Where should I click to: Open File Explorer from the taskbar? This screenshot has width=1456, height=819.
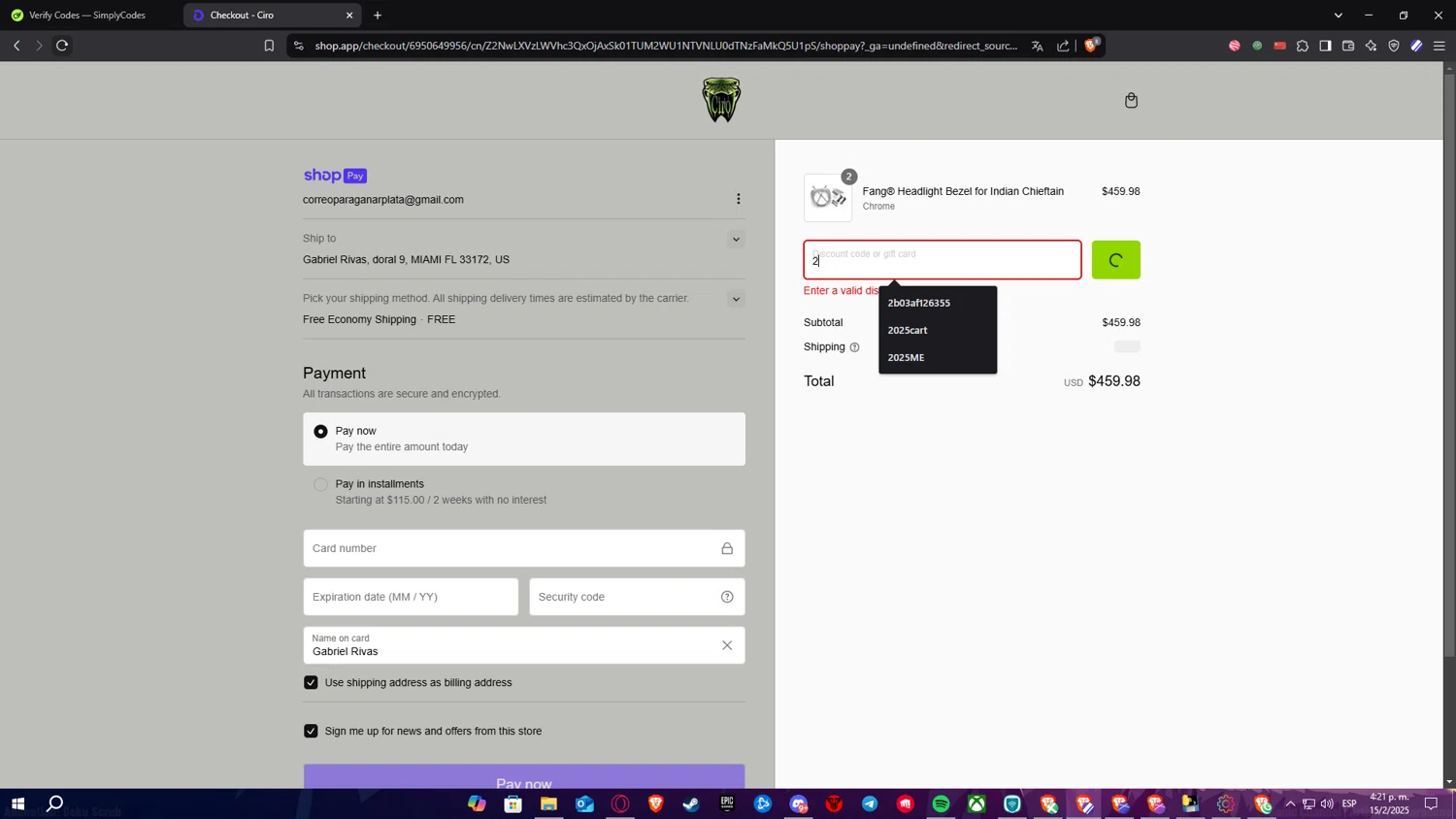(548, 803)
